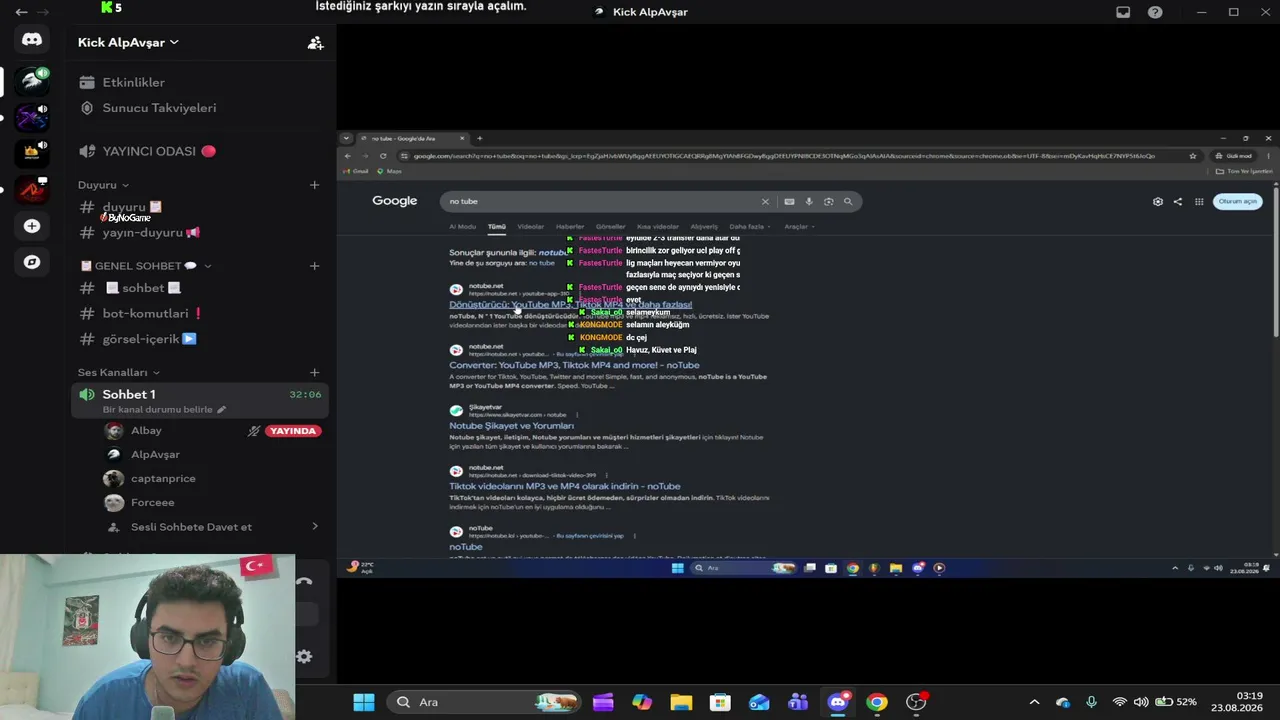The width and height of the screenshot is (1280, 720).
Task: Open the Videolar tab in shared Google stream
Action: click(x=530, y=227)
